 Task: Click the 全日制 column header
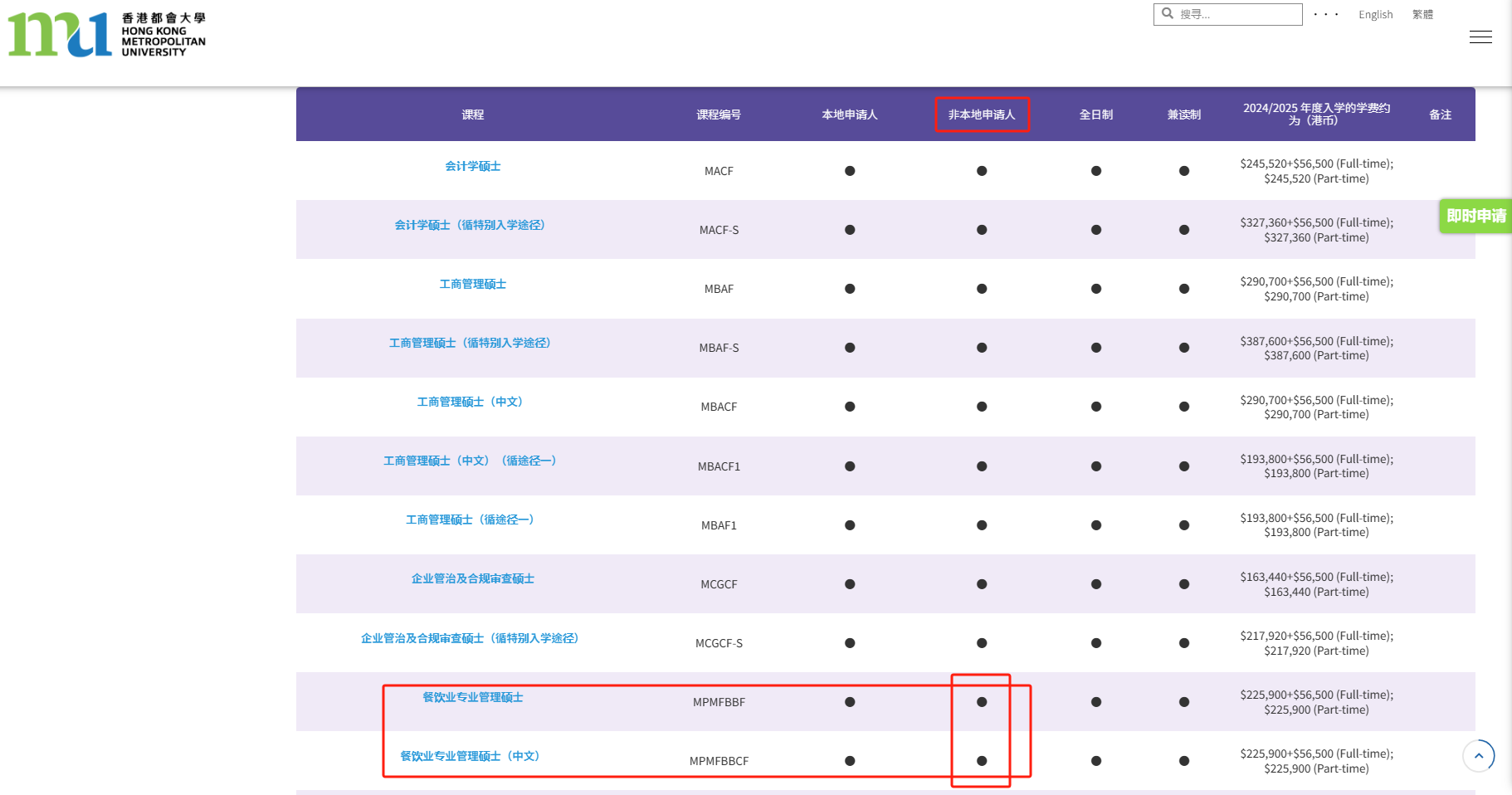[x=1096, y=115]
